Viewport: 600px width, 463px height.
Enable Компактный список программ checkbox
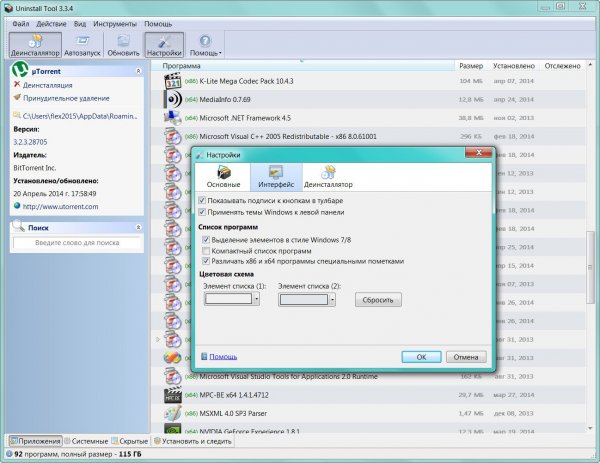coord(206,251)
